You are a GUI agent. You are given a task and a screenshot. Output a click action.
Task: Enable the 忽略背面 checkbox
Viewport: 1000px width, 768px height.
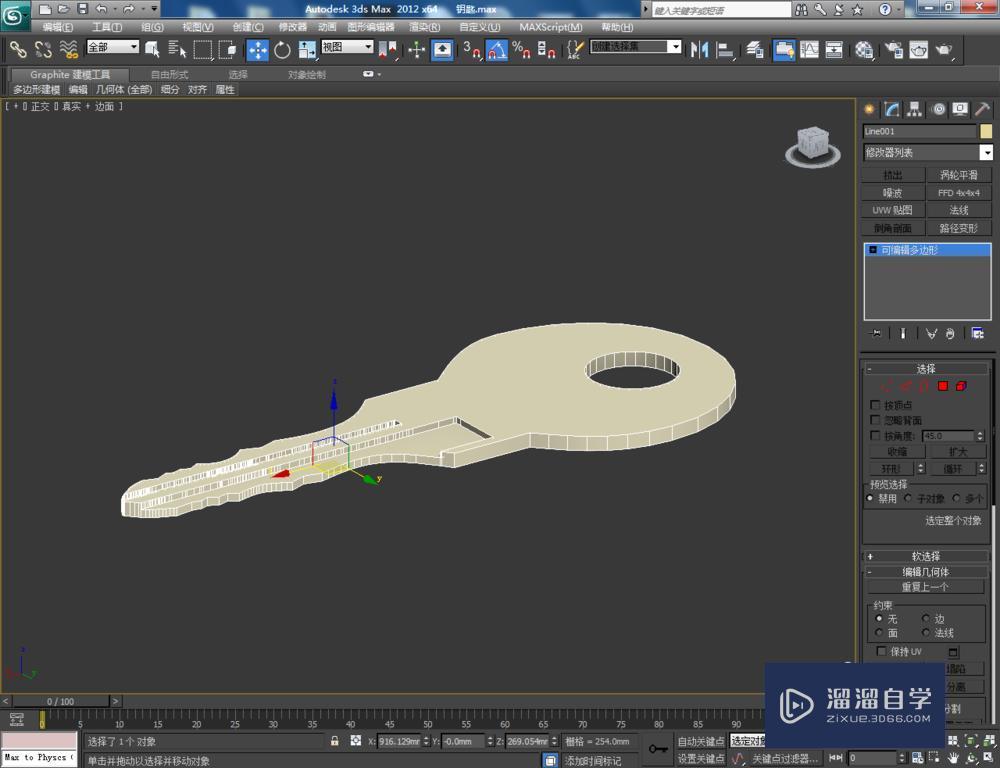pyautogui.click(x=875, y=420)
